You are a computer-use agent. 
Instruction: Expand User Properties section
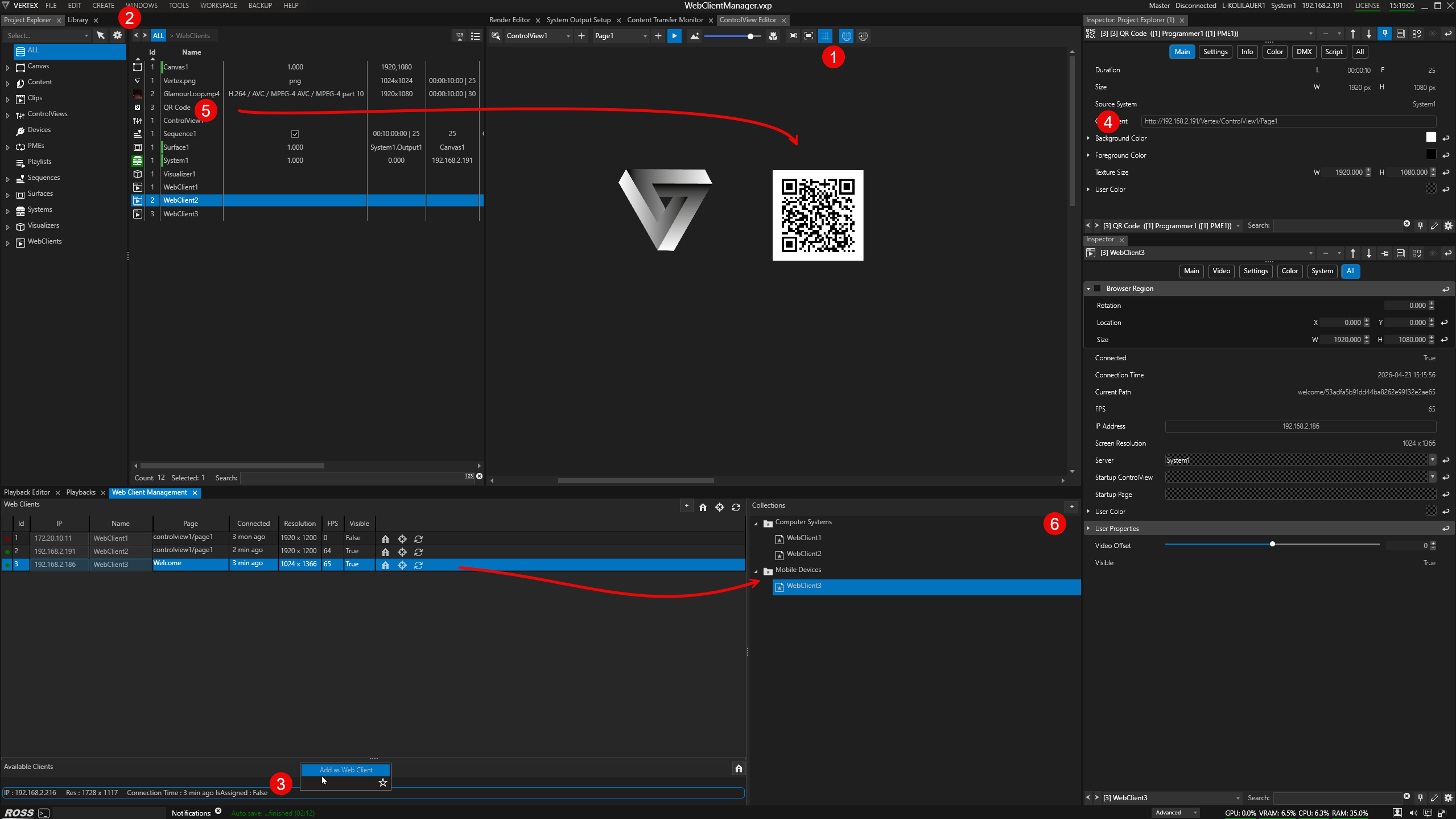pyautogui.click(x=1088, y=529)
